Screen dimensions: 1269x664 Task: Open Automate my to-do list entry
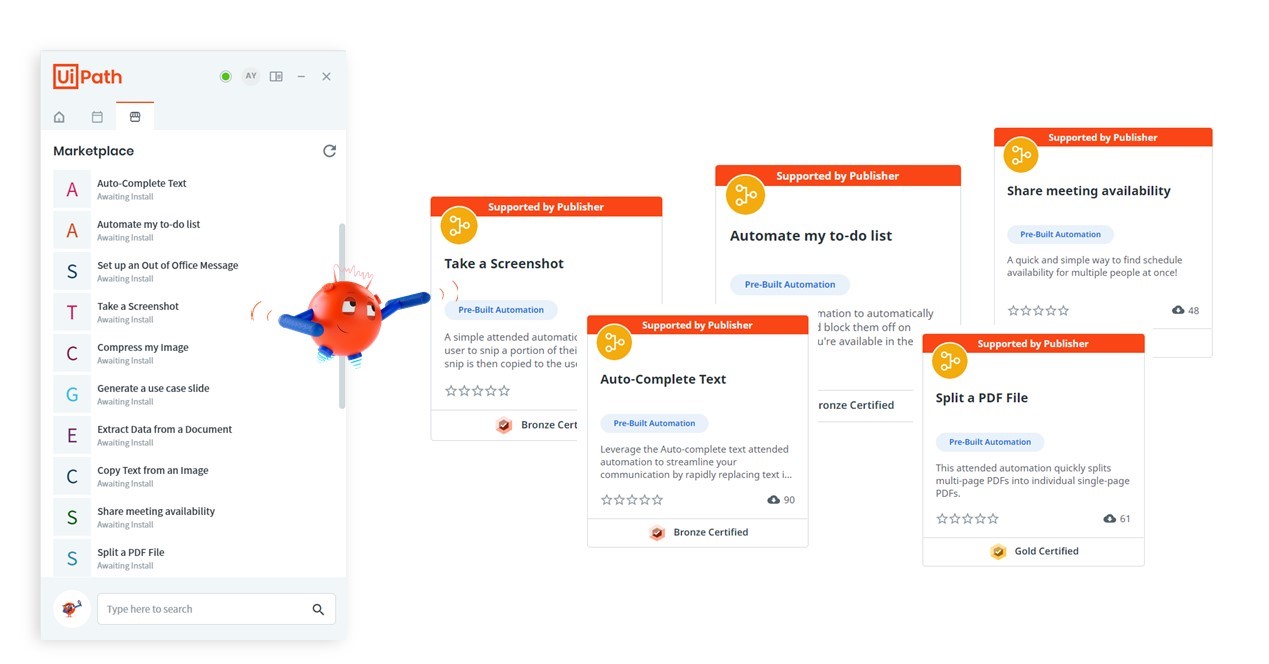pyautogui.click(x=195, y=230)
